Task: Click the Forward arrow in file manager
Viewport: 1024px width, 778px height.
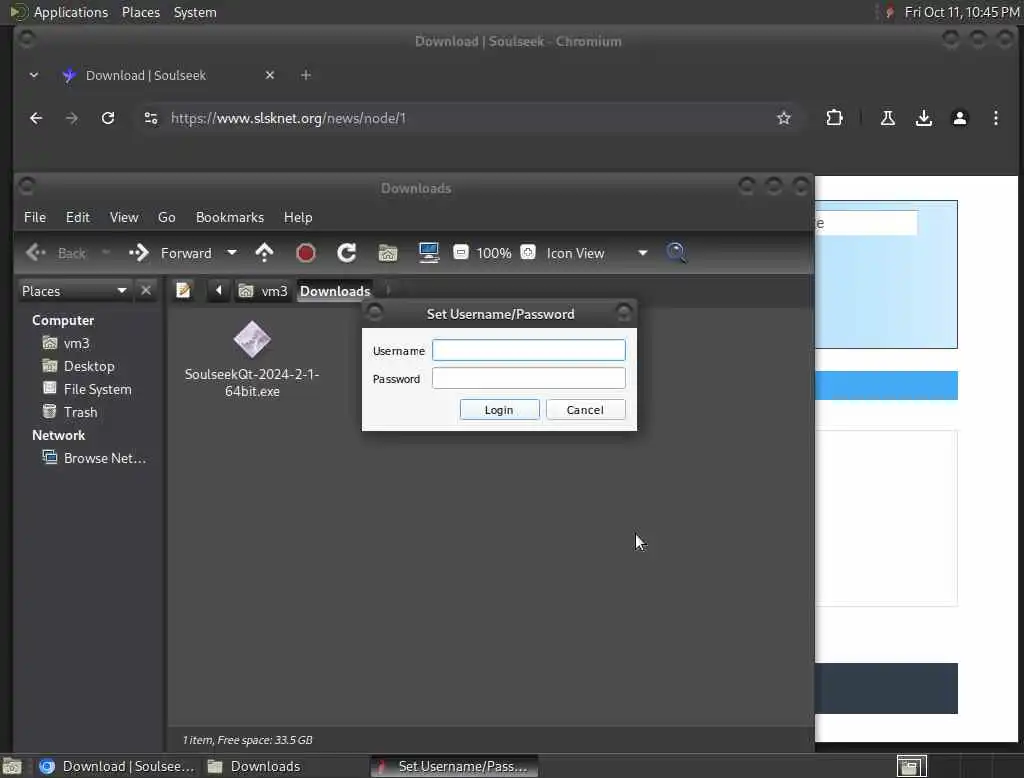Action: pyautogui.click(x=172, y=253)
